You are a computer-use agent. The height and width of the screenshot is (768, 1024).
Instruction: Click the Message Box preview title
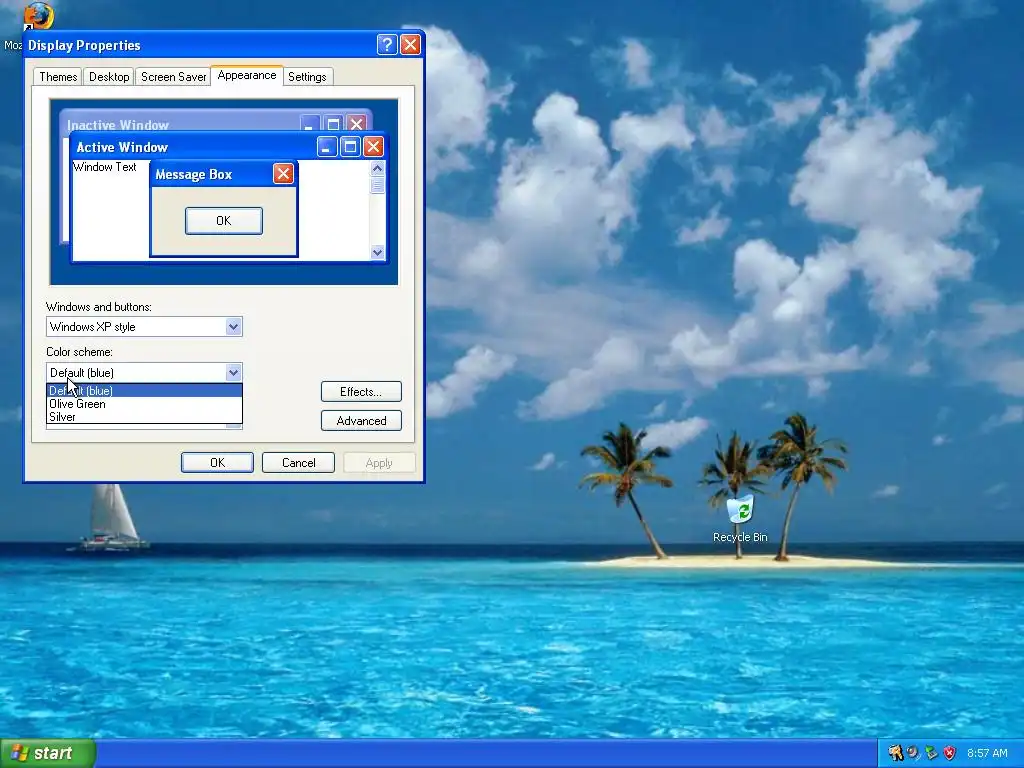coord(194,174)
